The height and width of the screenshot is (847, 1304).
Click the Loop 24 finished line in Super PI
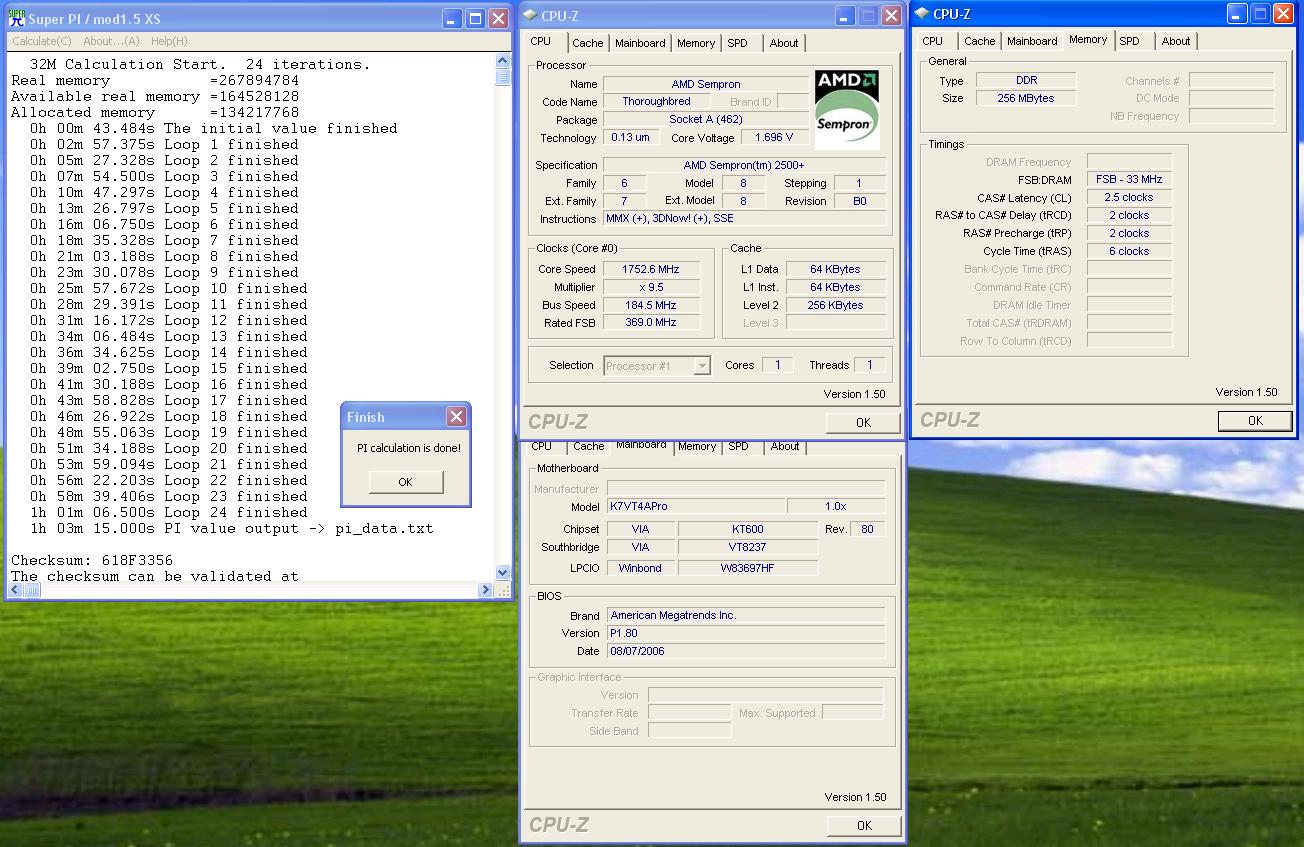click(168, 512)
